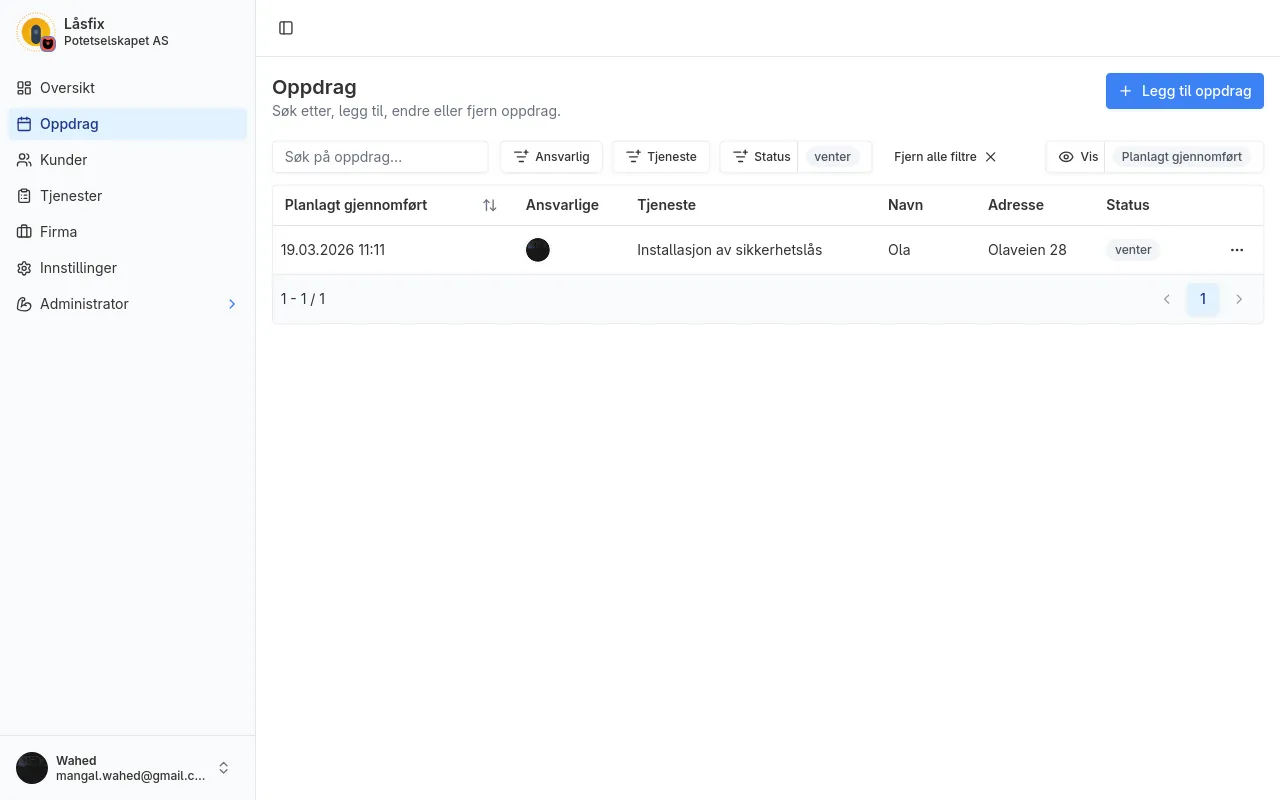The width and height of the screenshot is (1280, 801).
Task: Click Wahed's profile avatar
Action: [x=32, y=768]
